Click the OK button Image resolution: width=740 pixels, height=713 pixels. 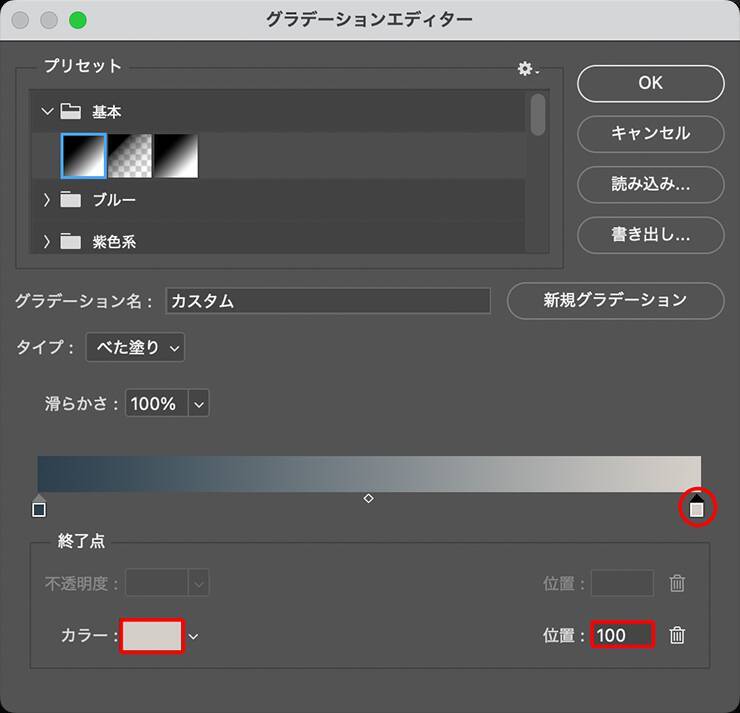pos(651,83)
